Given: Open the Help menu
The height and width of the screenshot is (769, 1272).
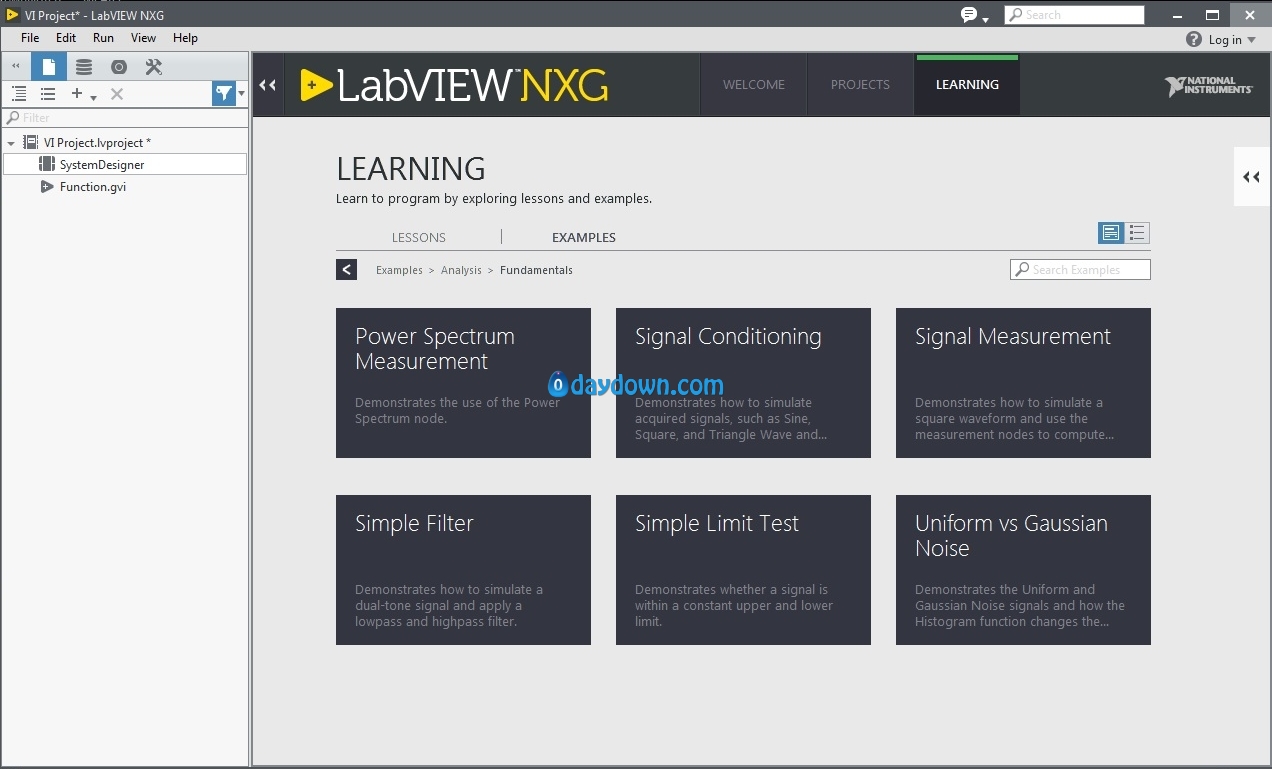Looking at the screenshot, I should [x=185, y=38].
